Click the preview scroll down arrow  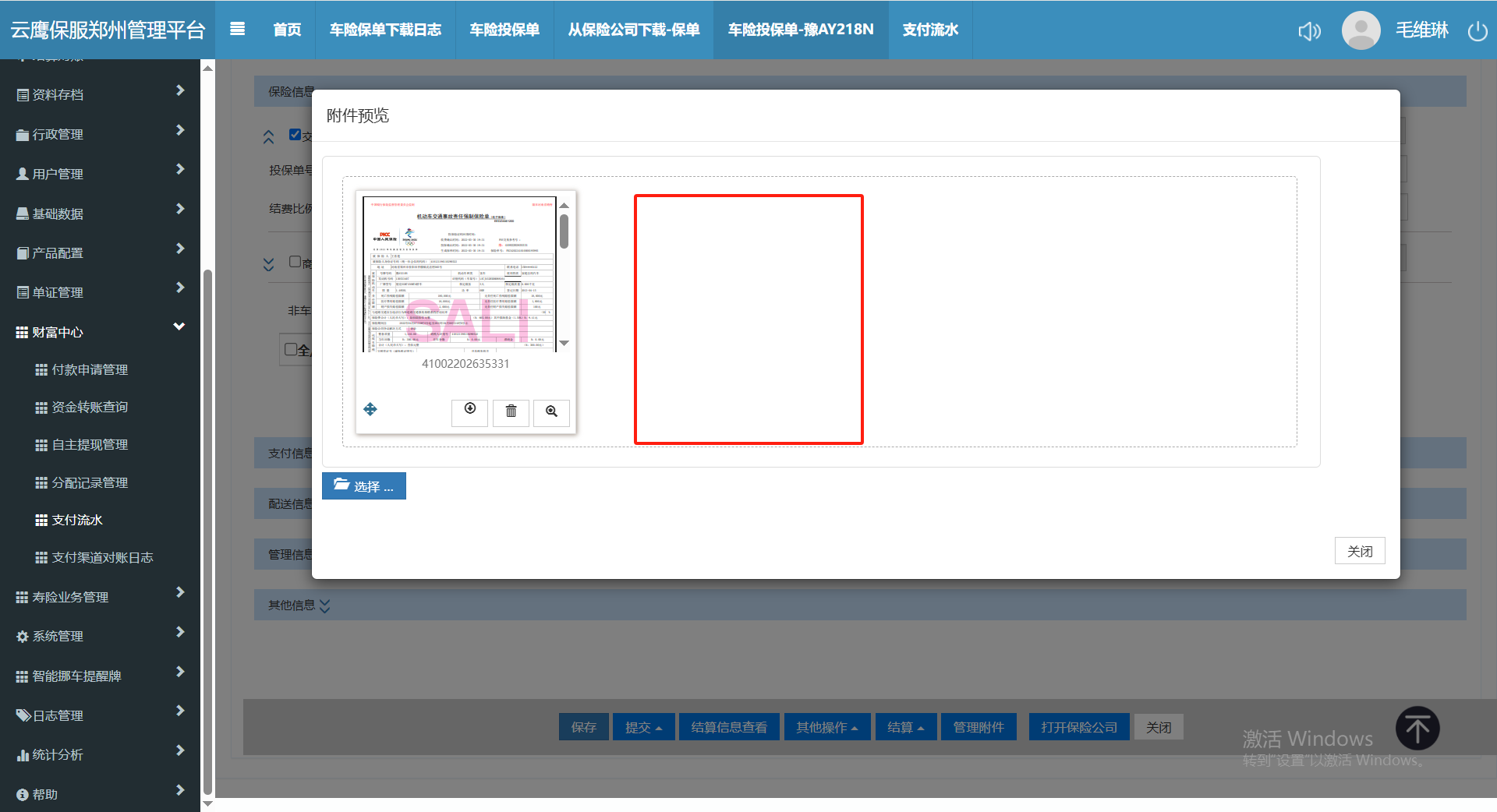[564, 343]
